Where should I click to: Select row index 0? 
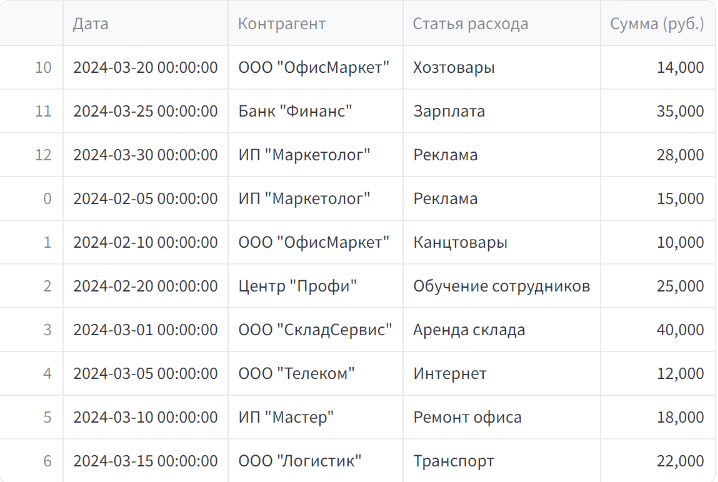(31, 199)
